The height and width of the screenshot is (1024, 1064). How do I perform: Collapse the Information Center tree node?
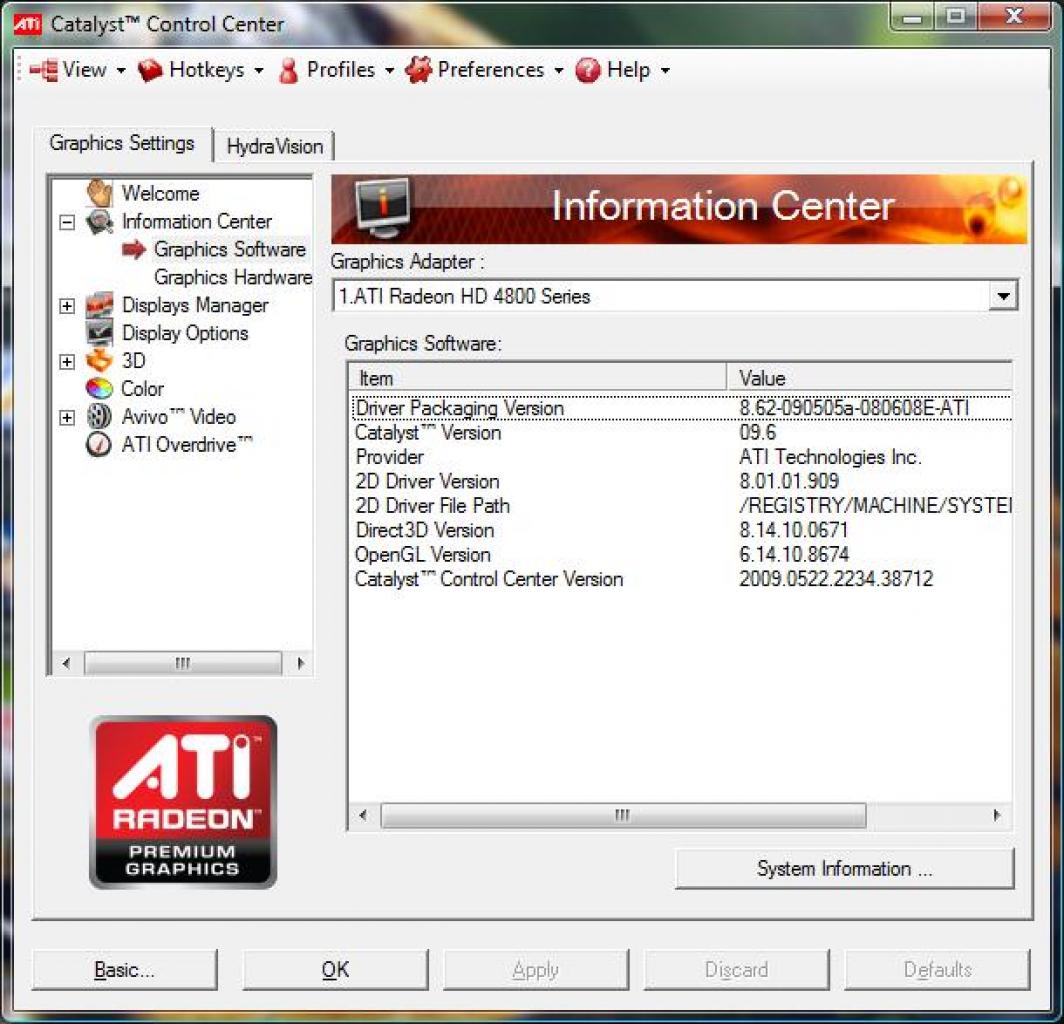66,223
